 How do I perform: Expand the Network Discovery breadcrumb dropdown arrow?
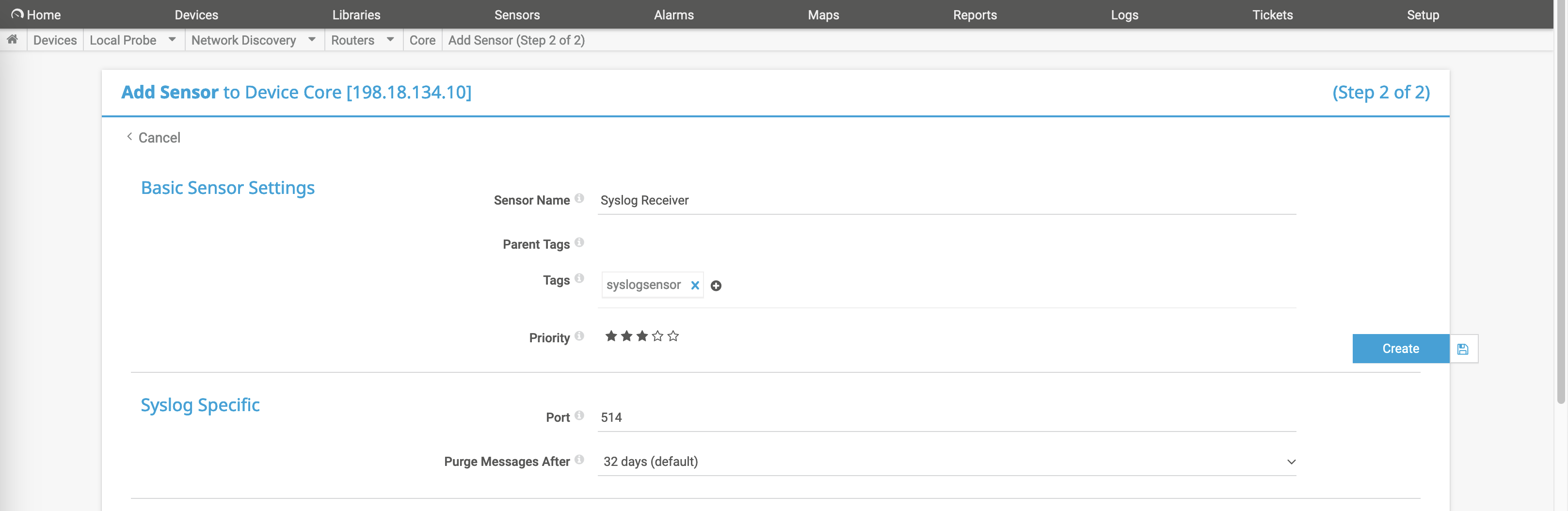pos(312,40)
